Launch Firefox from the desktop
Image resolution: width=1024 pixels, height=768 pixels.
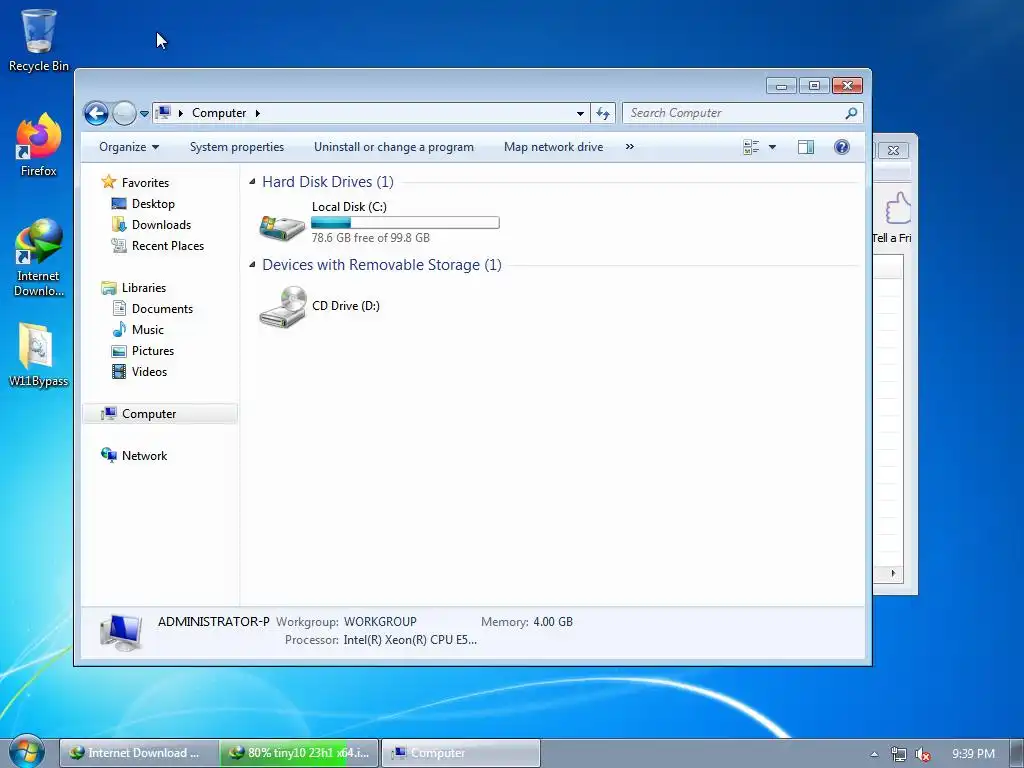39,145
